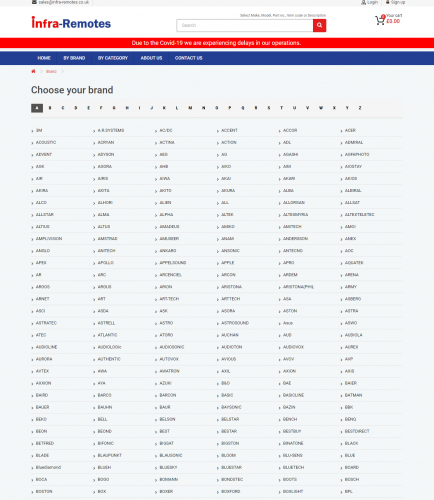Open the BLUESTAR brand link
This screenshot has height=500, width=434.
pos(232,467)
